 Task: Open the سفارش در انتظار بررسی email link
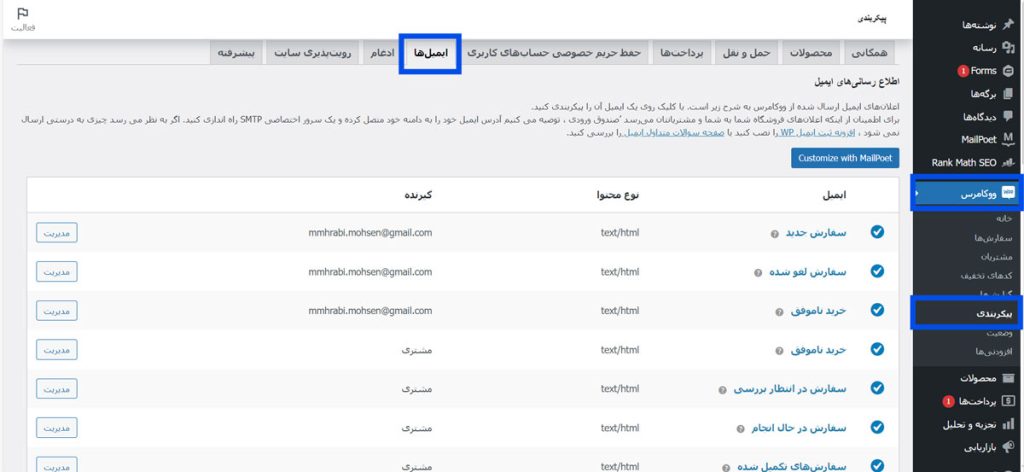790,389
